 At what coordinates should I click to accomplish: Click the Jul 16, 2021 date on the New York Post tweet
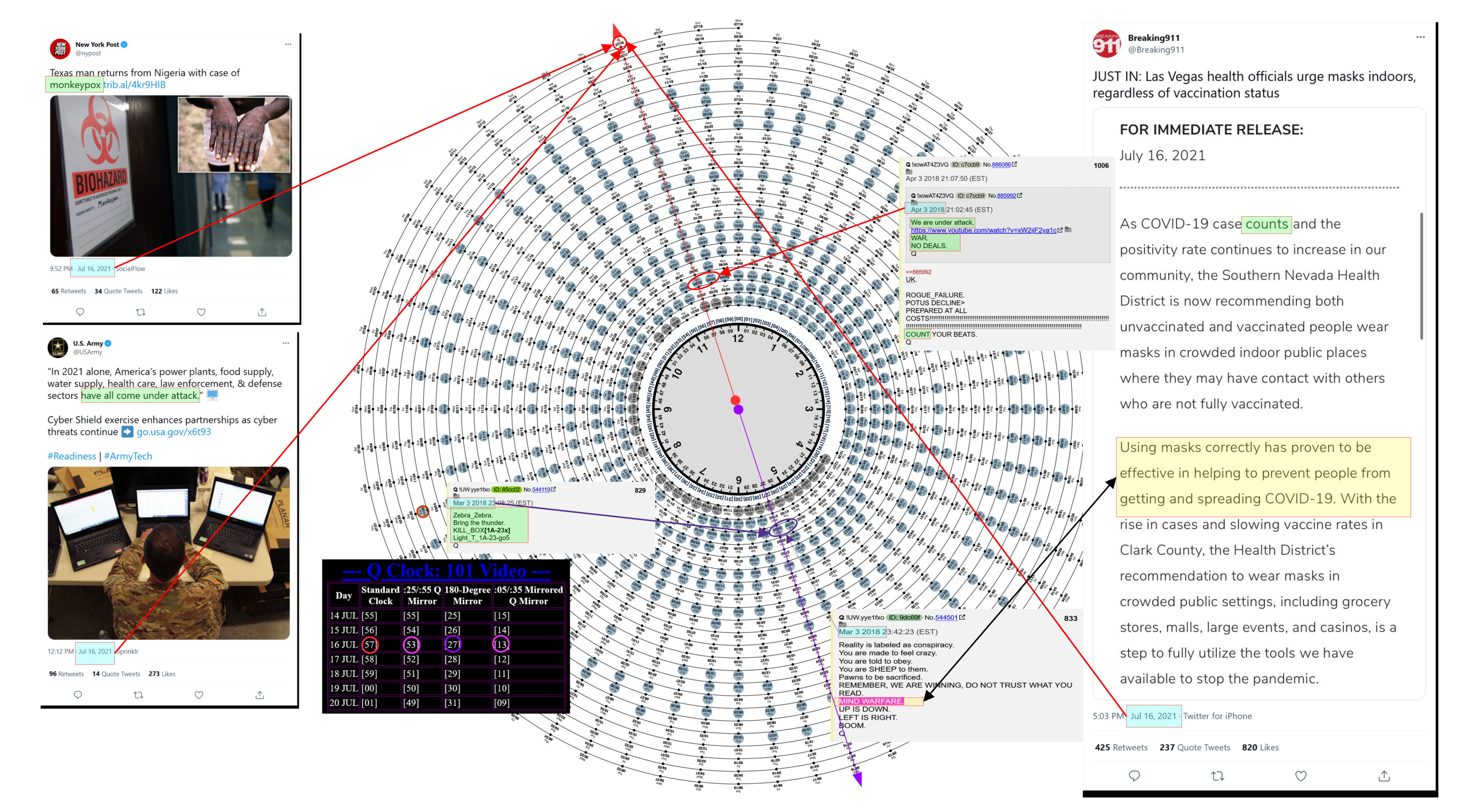[x=94, y=269]
